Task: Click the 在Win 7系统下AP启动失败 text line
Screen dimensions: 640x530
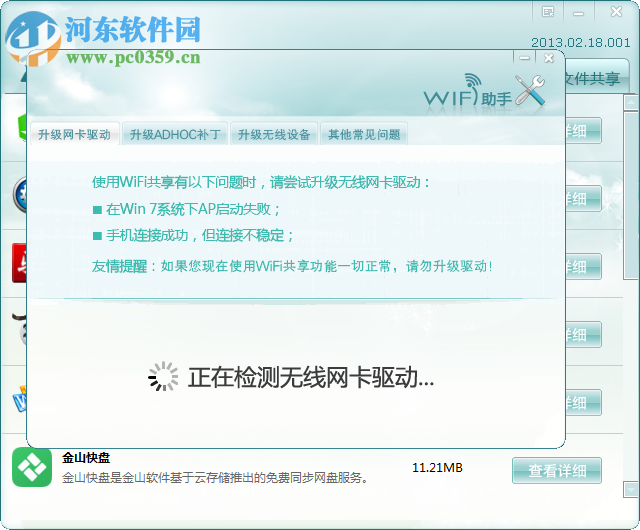Action: point(187,209)
